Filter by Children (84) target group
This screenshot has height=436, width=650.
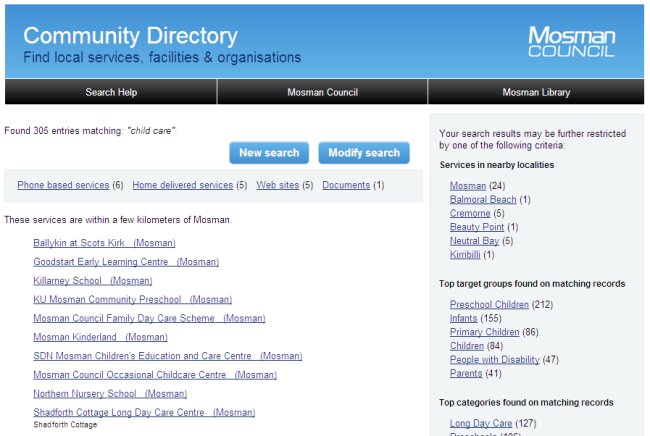coord(467,346)
